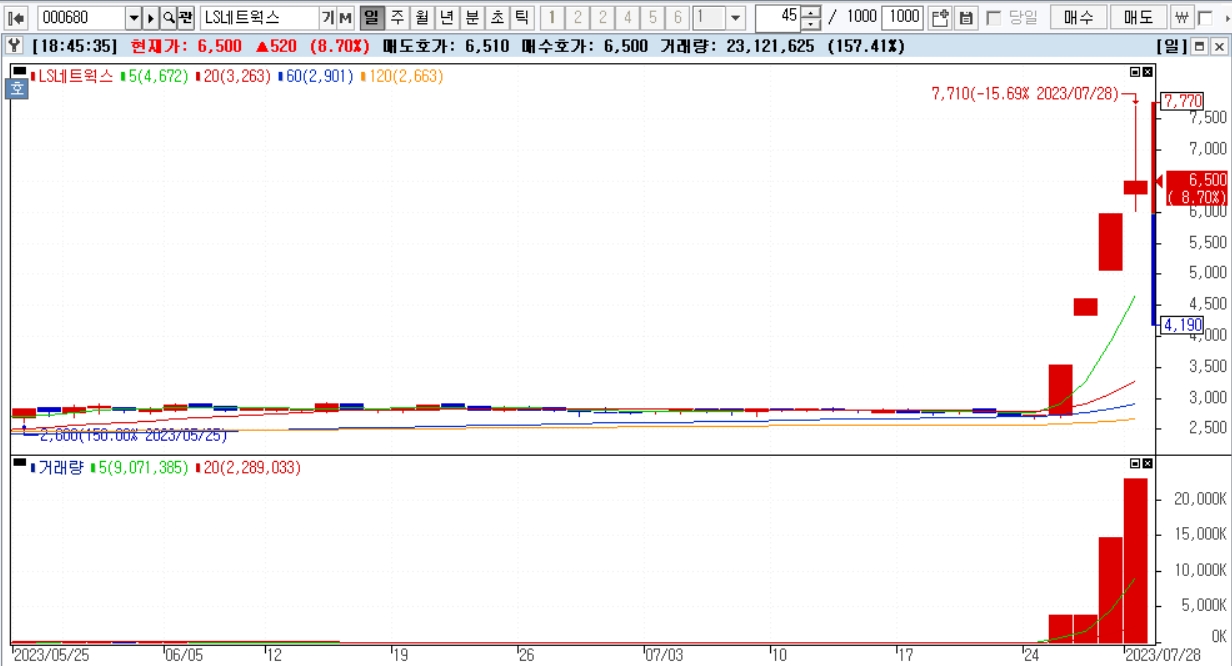Click the [일] period label in info bar

[1171, 46]
